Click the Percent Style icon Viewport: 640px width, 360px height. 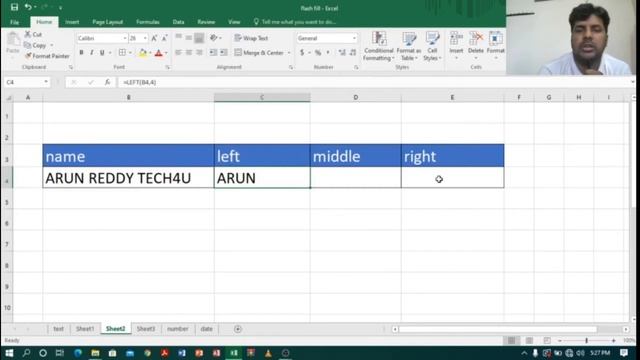(318, 53)
